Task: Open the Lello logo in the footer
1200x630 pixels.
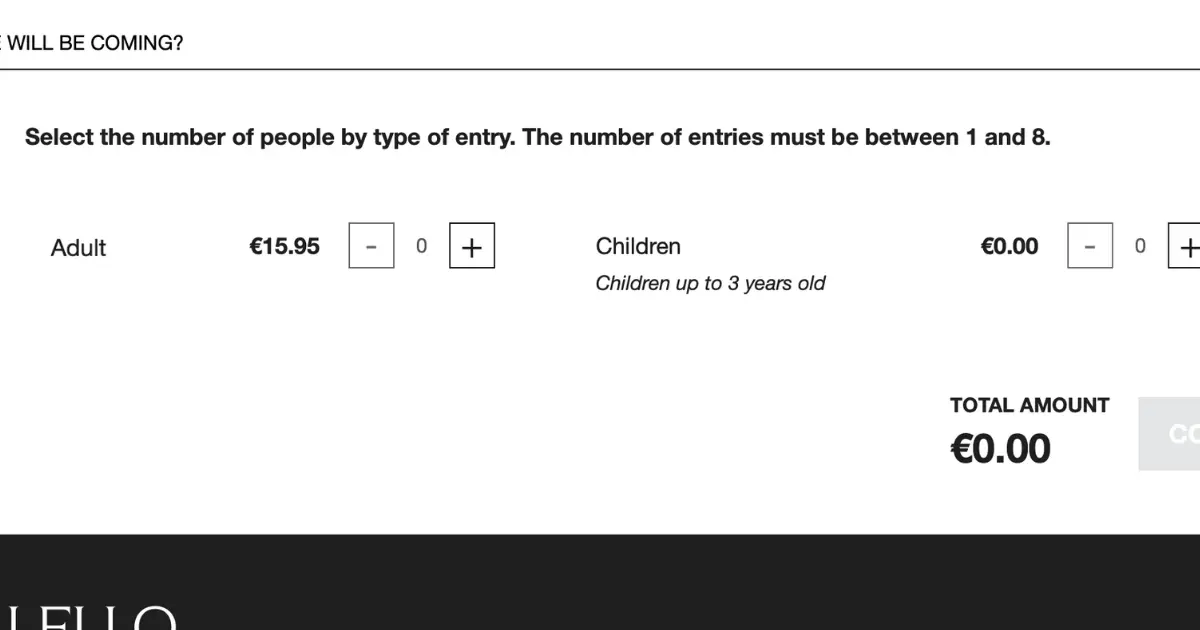Action: coord(88,617)
